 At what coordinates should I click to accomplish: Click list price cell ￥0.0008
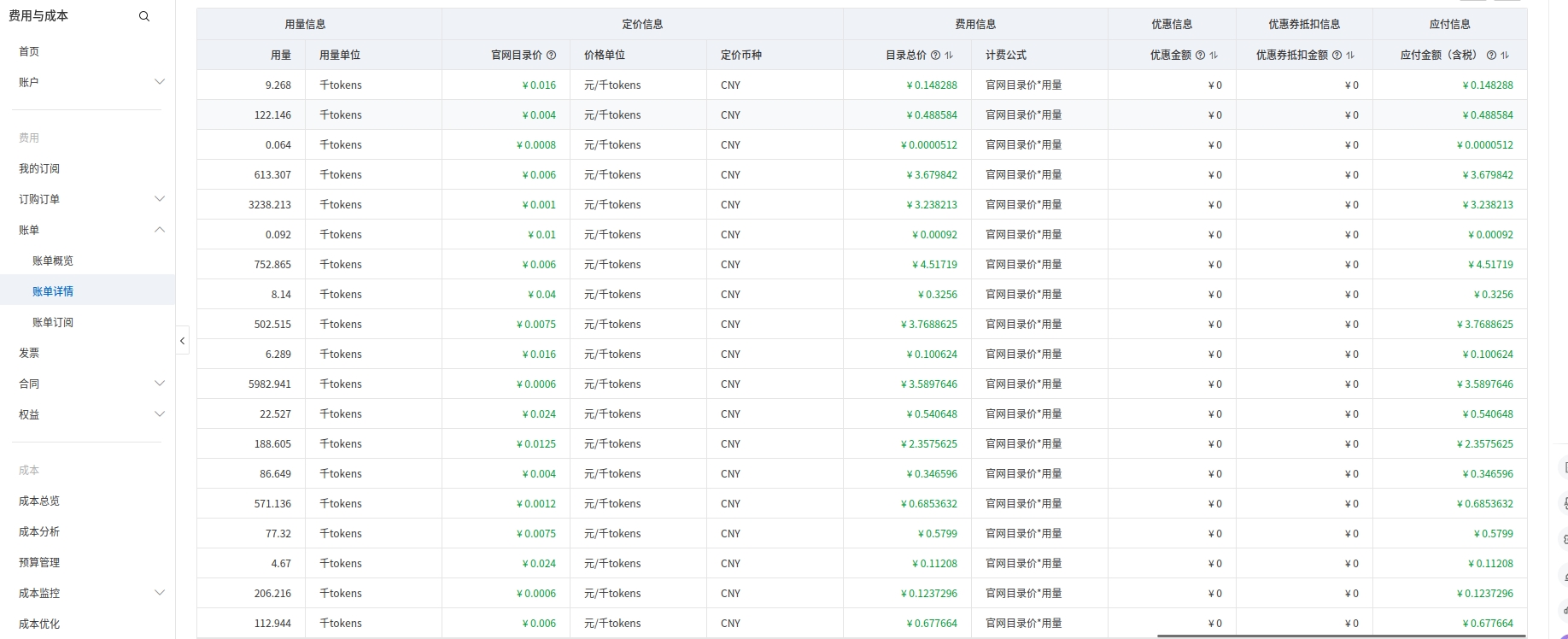536,144
